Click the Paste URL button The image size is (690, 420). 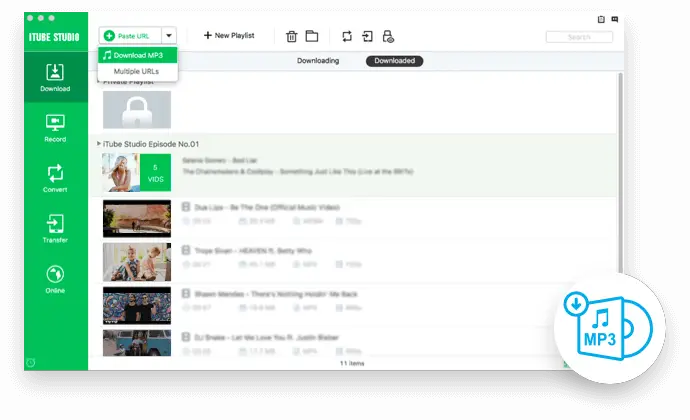coord(130,36)
